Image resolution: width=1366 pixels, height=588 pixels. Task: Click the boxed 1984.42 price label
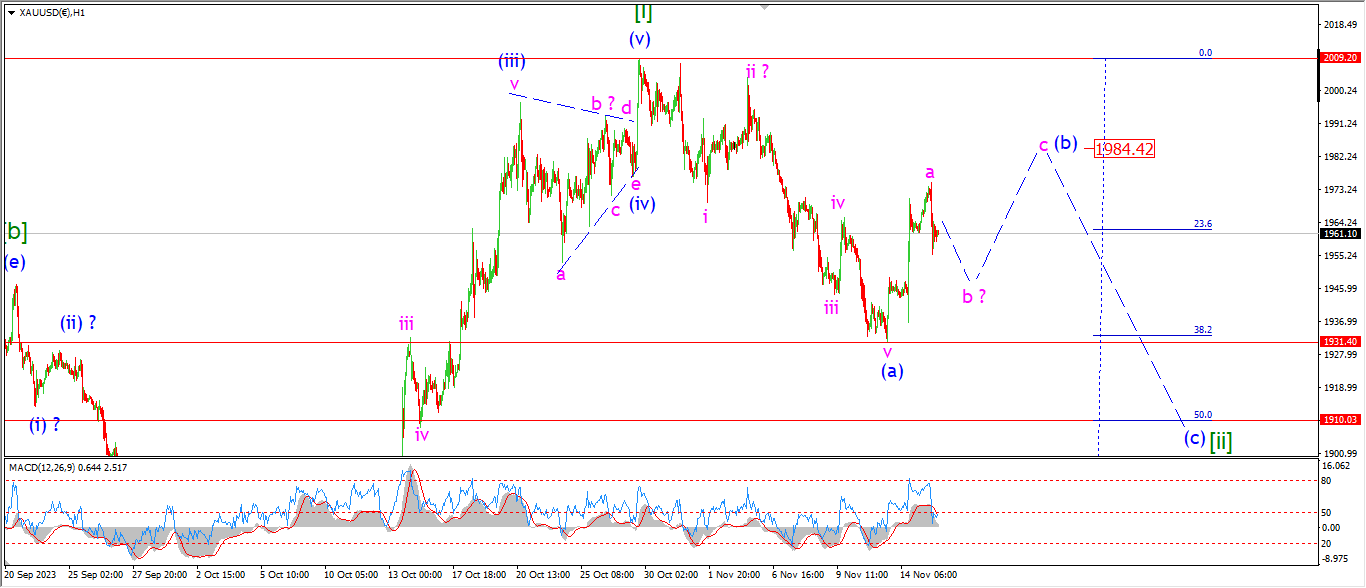pyautogui.click(x=1124, y=149)
